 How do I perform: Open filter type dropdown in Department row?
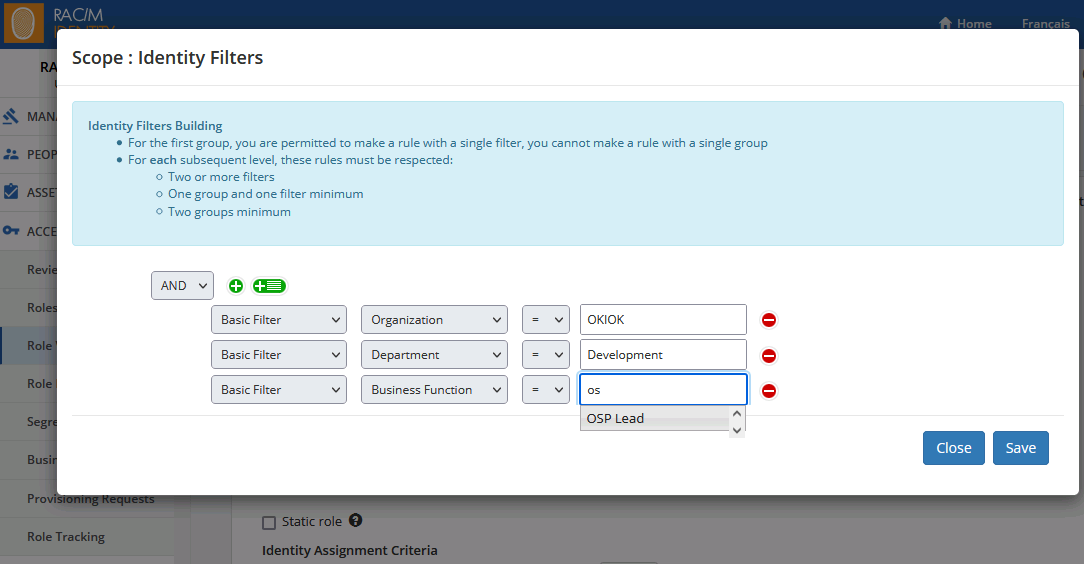[279, 355]
